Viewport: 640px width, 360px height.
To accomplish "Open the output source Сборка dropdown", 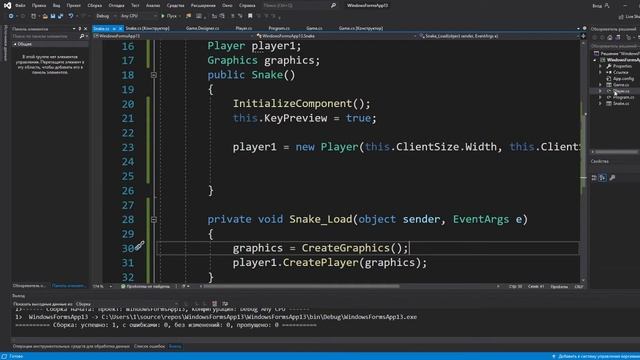I will [127, 304].
